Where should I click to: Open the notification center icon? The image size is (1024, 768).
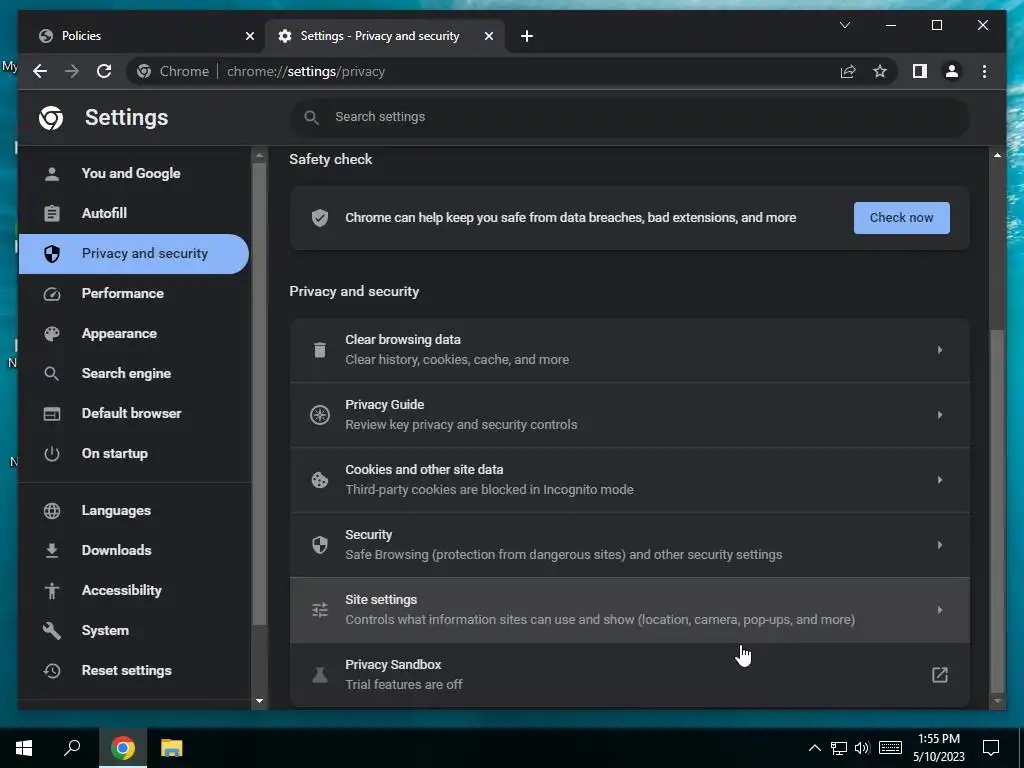coord(991,748)
